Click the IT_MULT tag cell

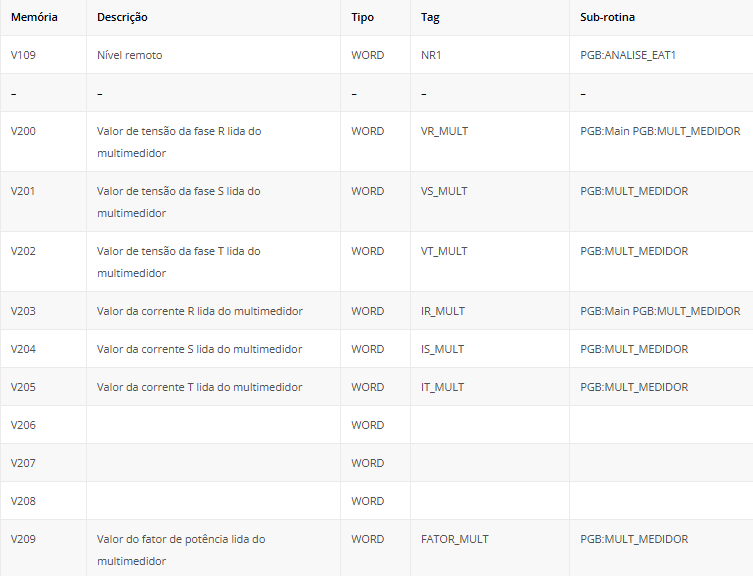pyautogui.click(x=442, y=387)
